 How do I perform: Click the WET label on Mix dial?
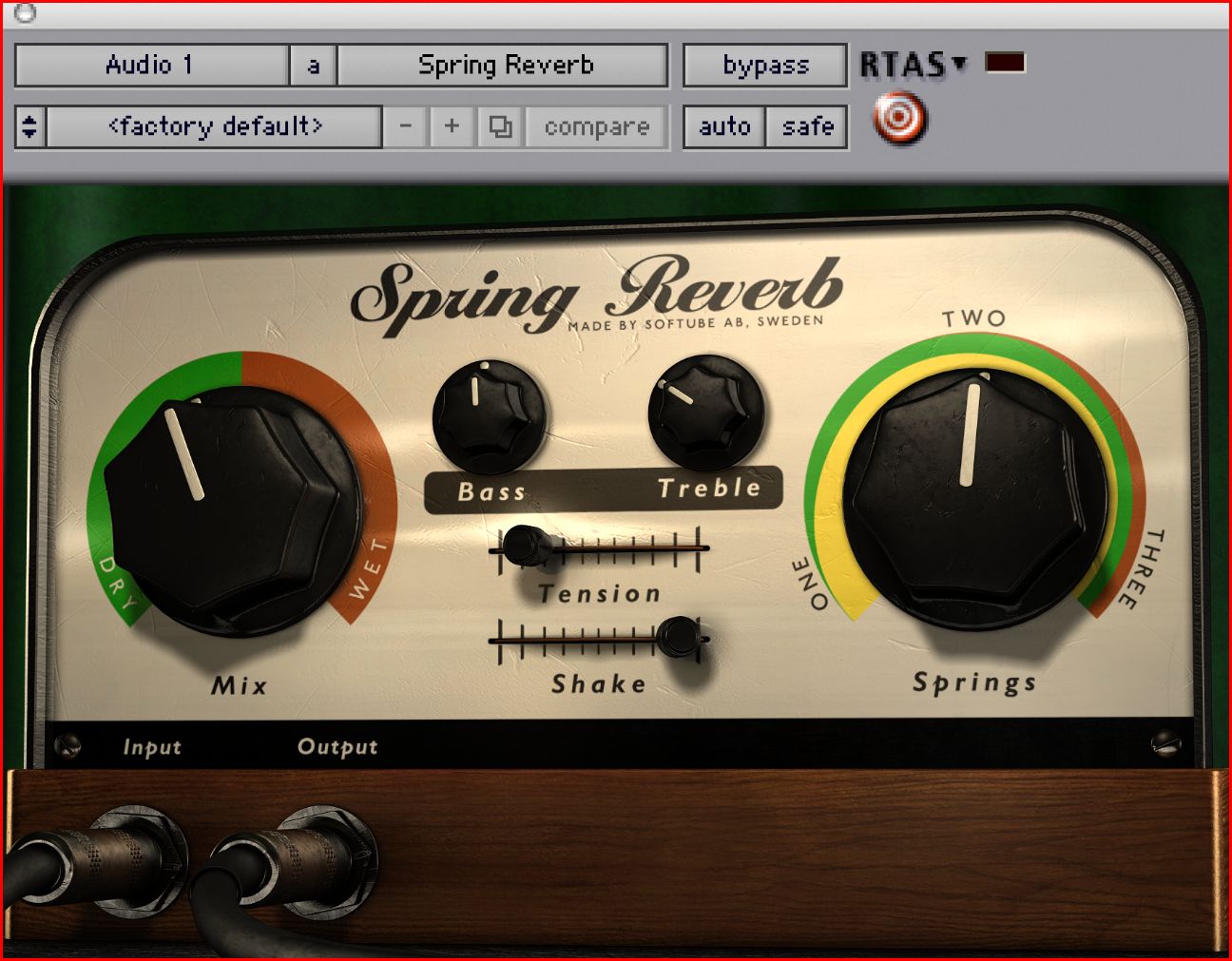[x=368, y=568]
